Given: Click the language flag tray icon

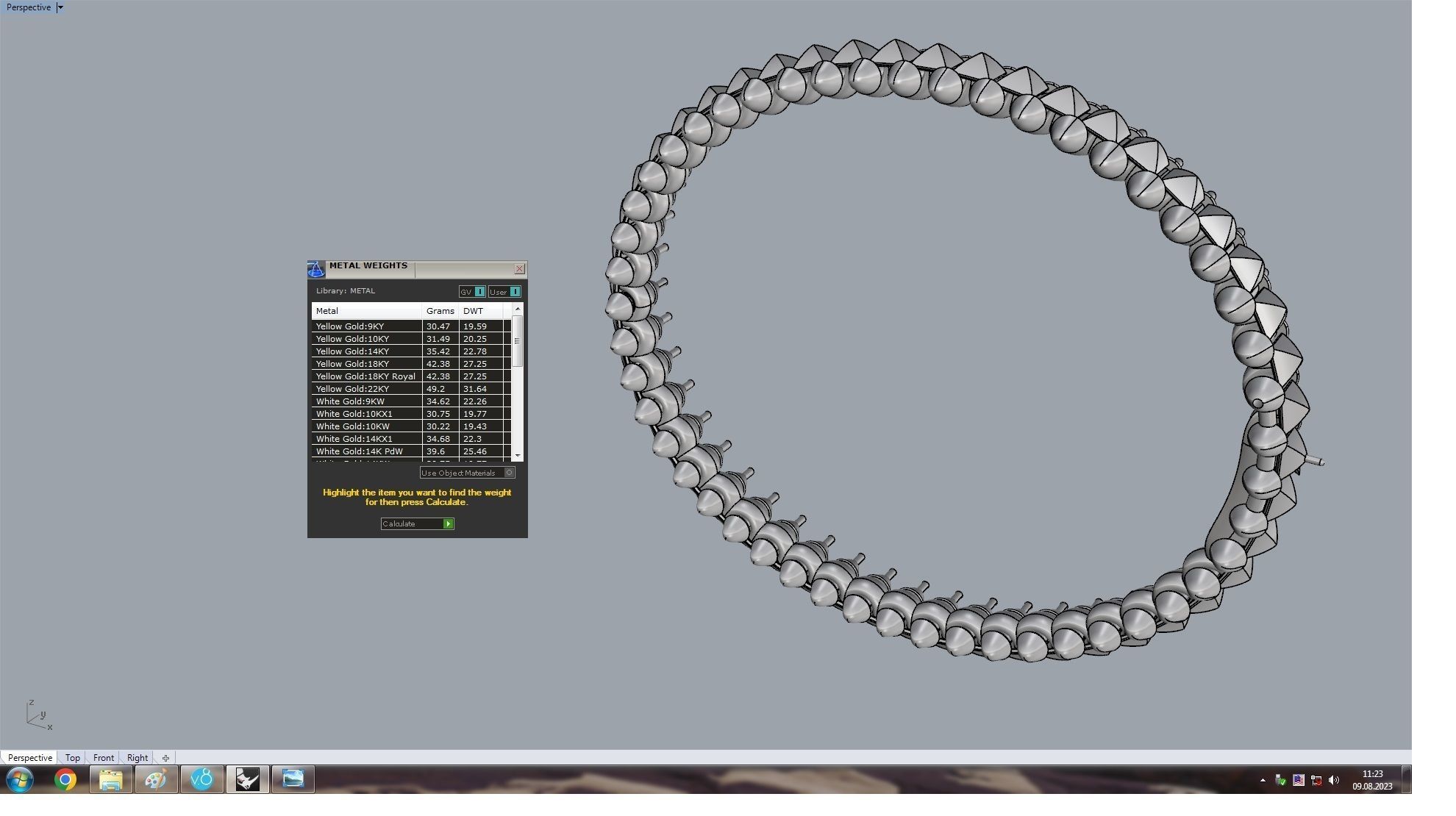Looking at the screenshot, I should coord(1299,781).
